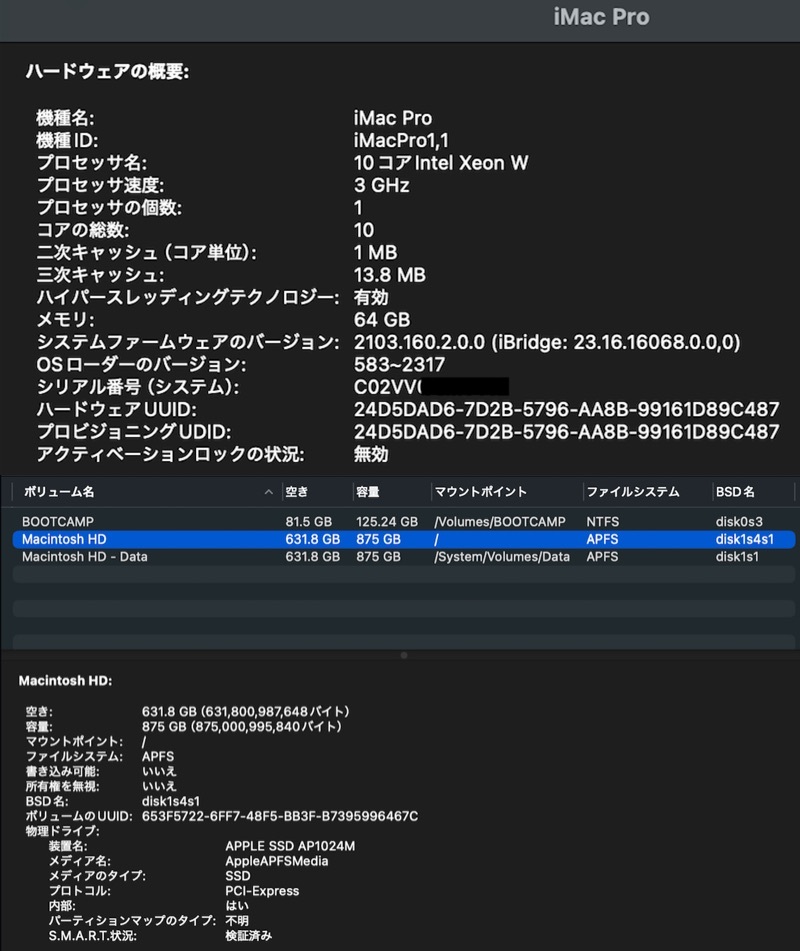Click the serial number starting C02VV

(x=431, y=387)
